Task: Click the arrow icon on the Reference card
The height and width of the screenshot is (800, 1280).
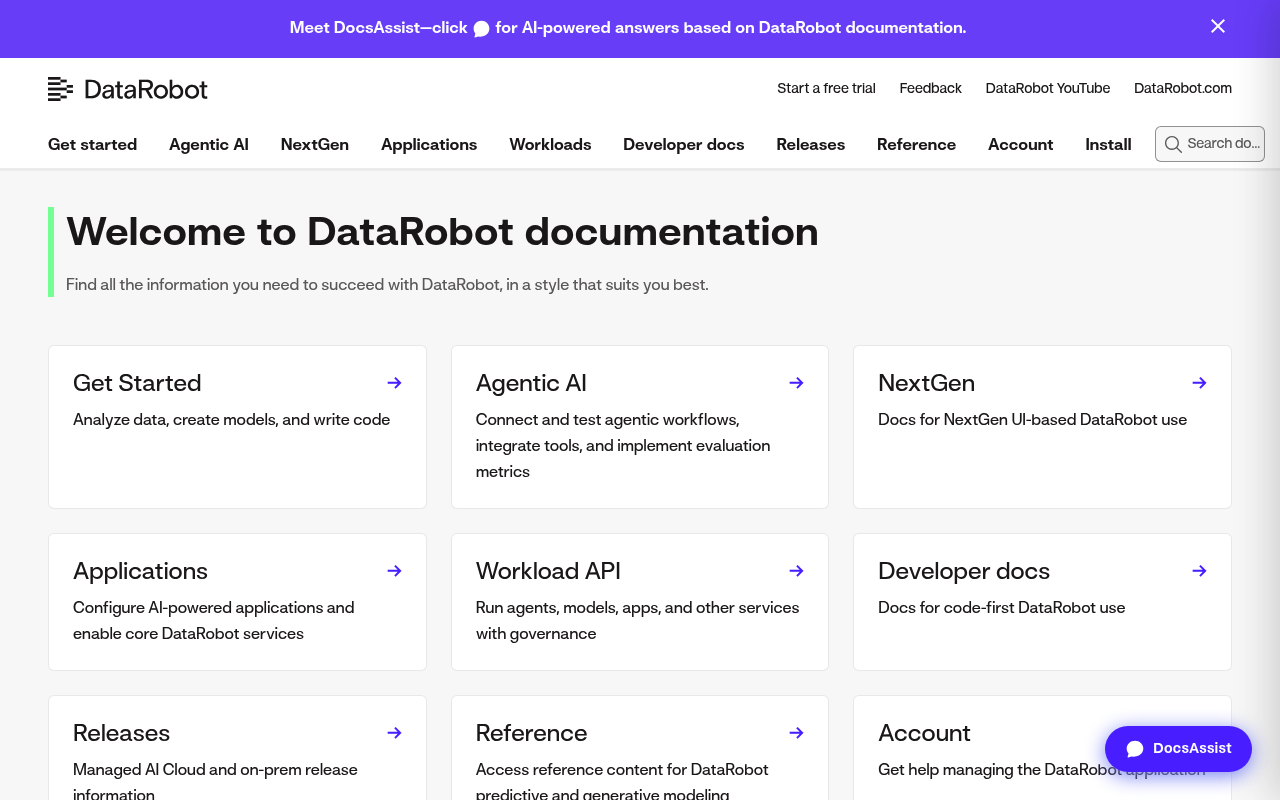Action: pyautogui.click(x=796, y=733)
